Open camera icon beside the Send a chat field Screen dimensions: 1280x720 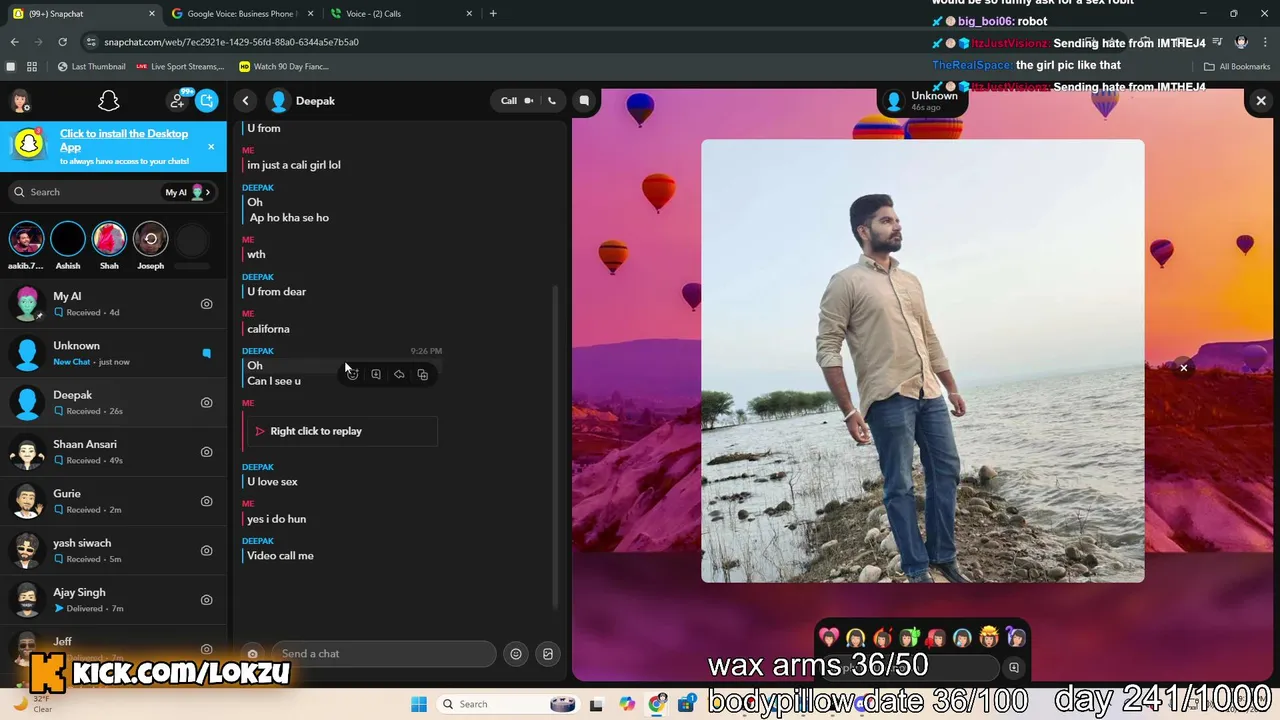point(252,654)
